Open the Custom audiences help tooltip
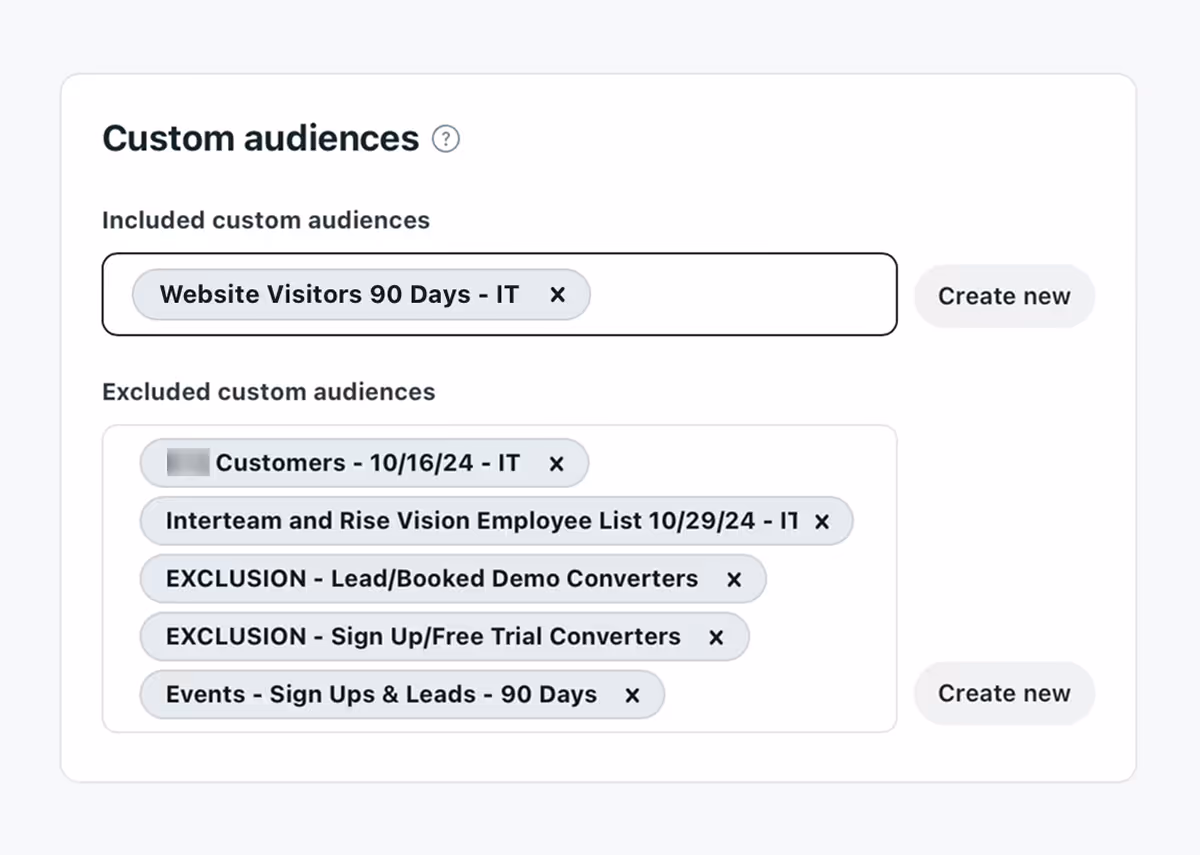Screen dimensions: 1200x855 (446, 139)
